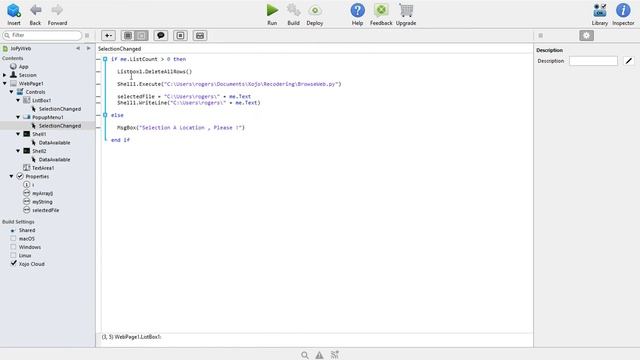Expand the Session item
Screen dimensions: 640x360
pos(4,75)
